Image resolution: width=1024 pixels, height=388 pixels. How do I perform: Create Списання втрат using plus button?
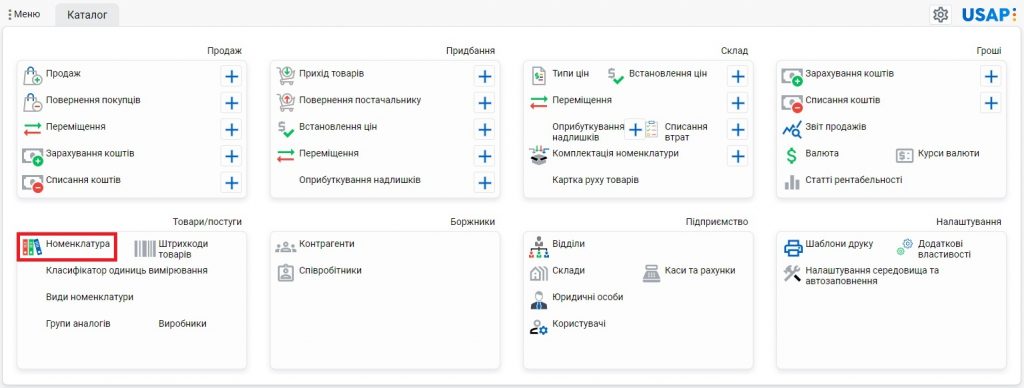pyautogui.click(x=737, y=129)
